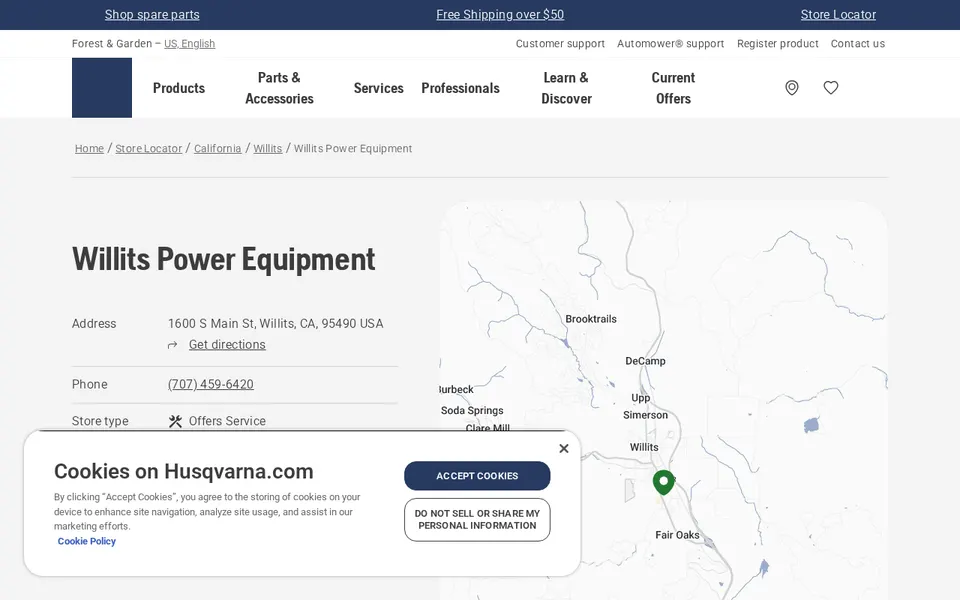Click Do Not Sell or Share button

[x=477, y=520]
